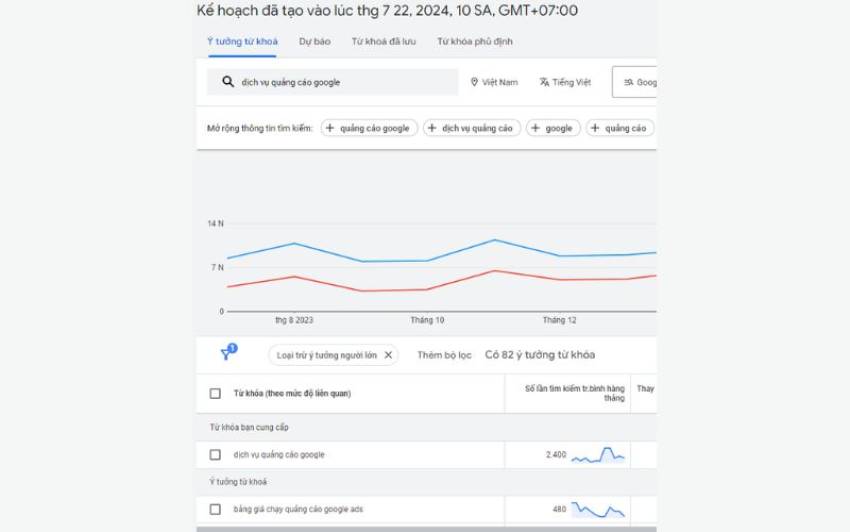
Task: Add the 'quảng cáo' suggestion chip
Action: [x=620, y=128]
